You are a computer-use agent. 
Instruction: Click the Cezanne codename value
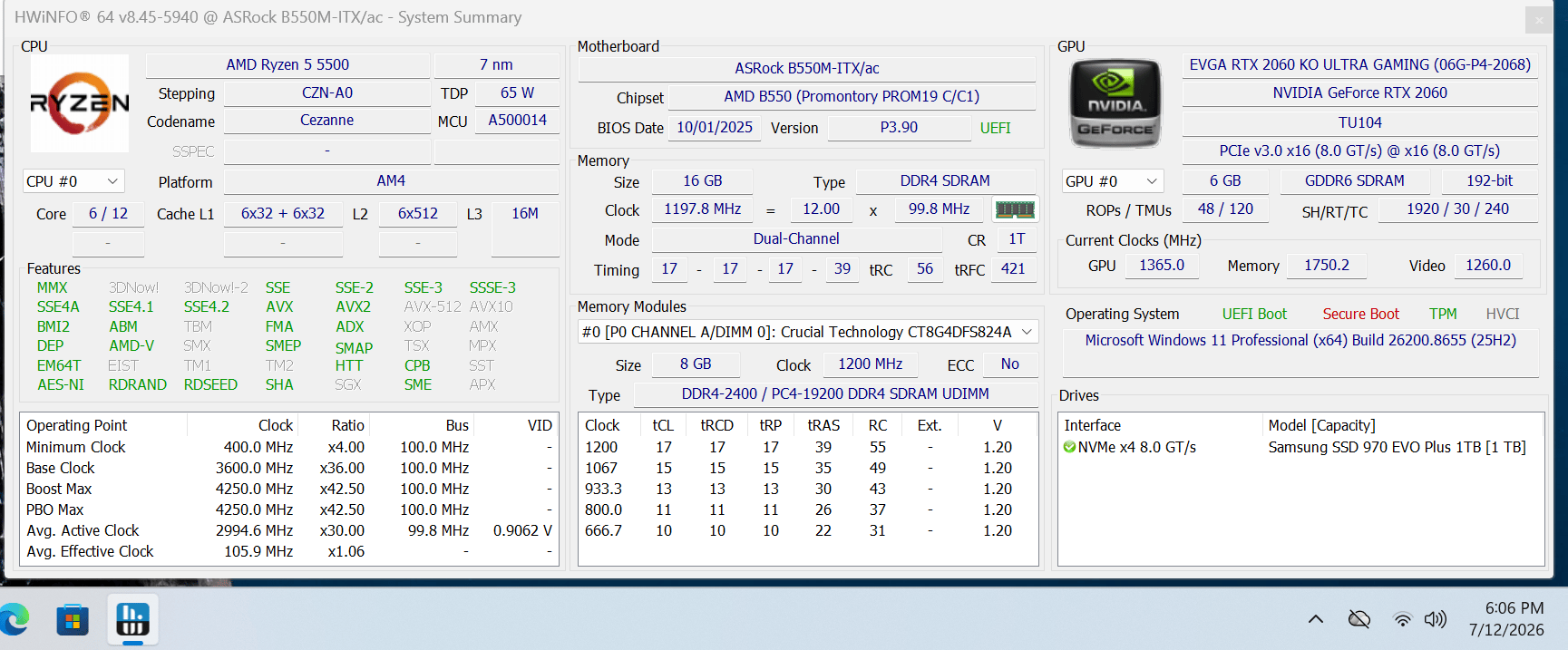click(x=326, y=121)
